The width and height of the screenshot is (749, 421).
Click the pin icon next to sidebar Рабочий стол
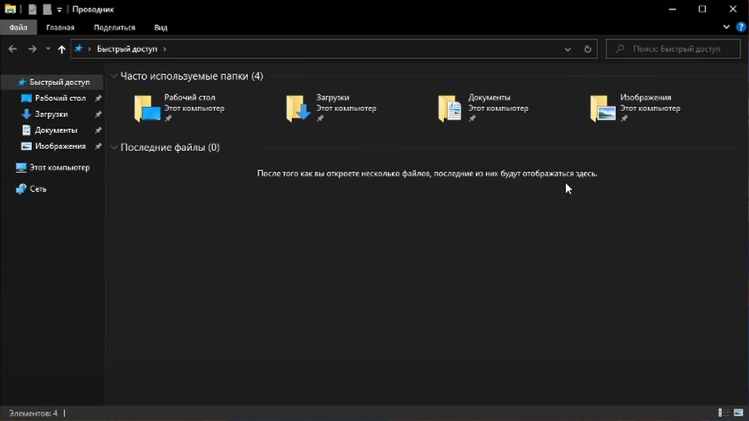click(98, 98)
